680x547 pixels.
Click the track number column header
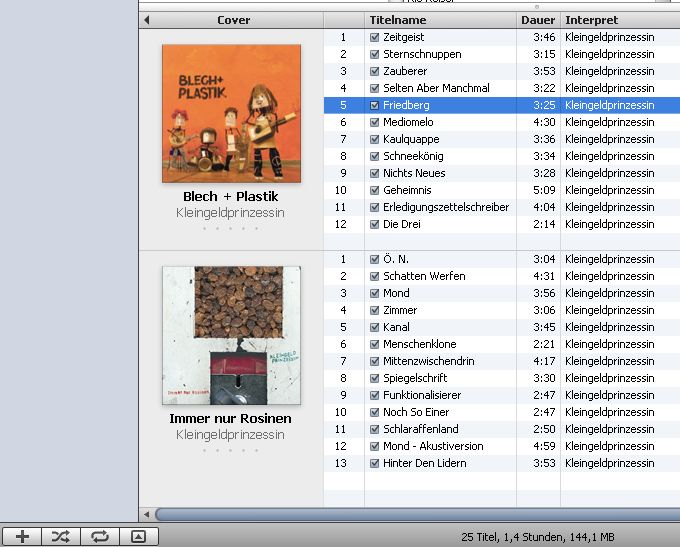(344, 20)
